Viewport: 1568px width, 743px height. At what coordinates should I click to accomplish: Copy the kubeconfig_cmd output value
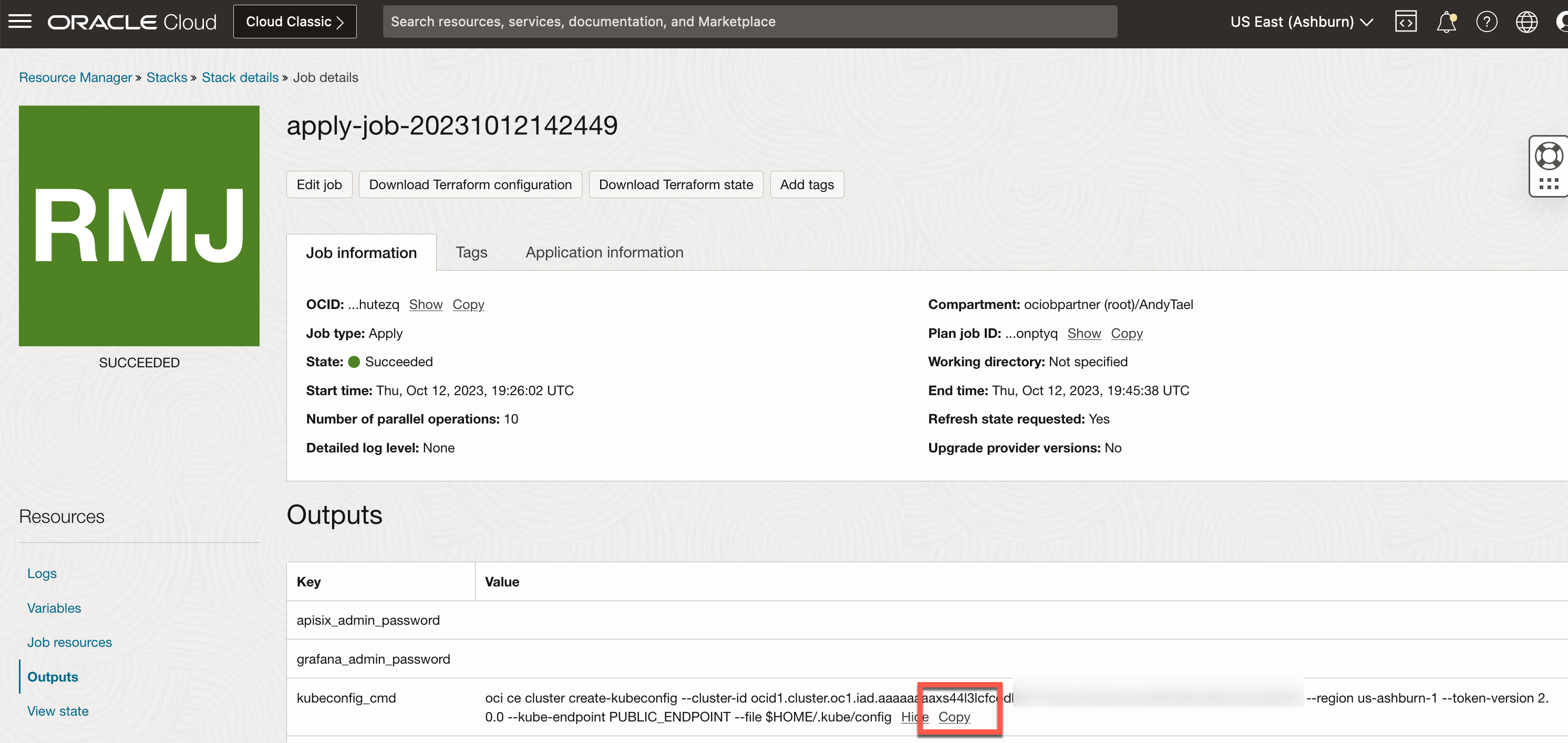click(954, 717)
